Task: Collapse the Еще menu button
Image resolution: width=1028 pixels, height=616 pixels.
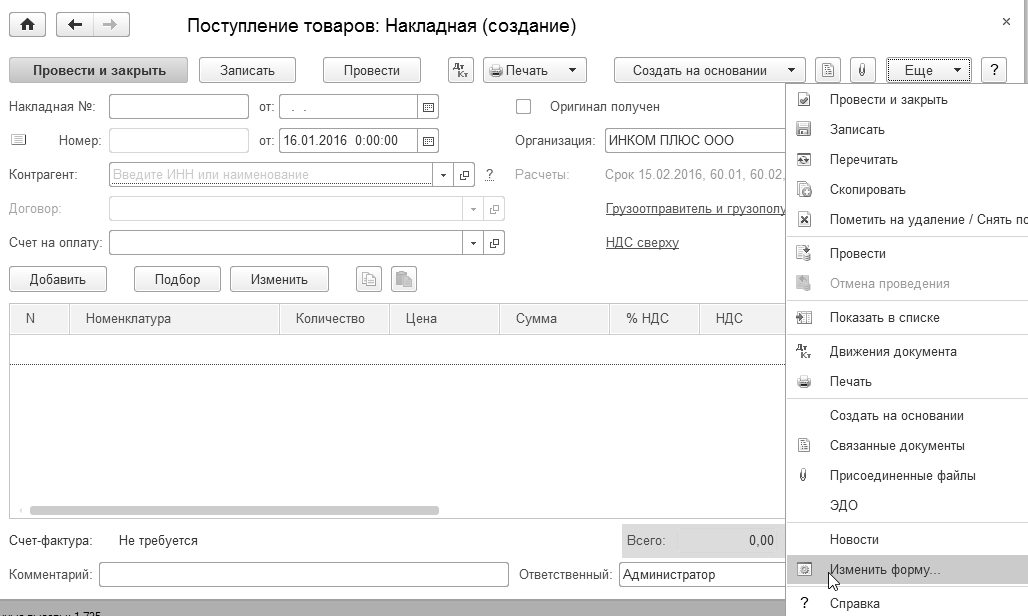Action: tap(928, 70)
